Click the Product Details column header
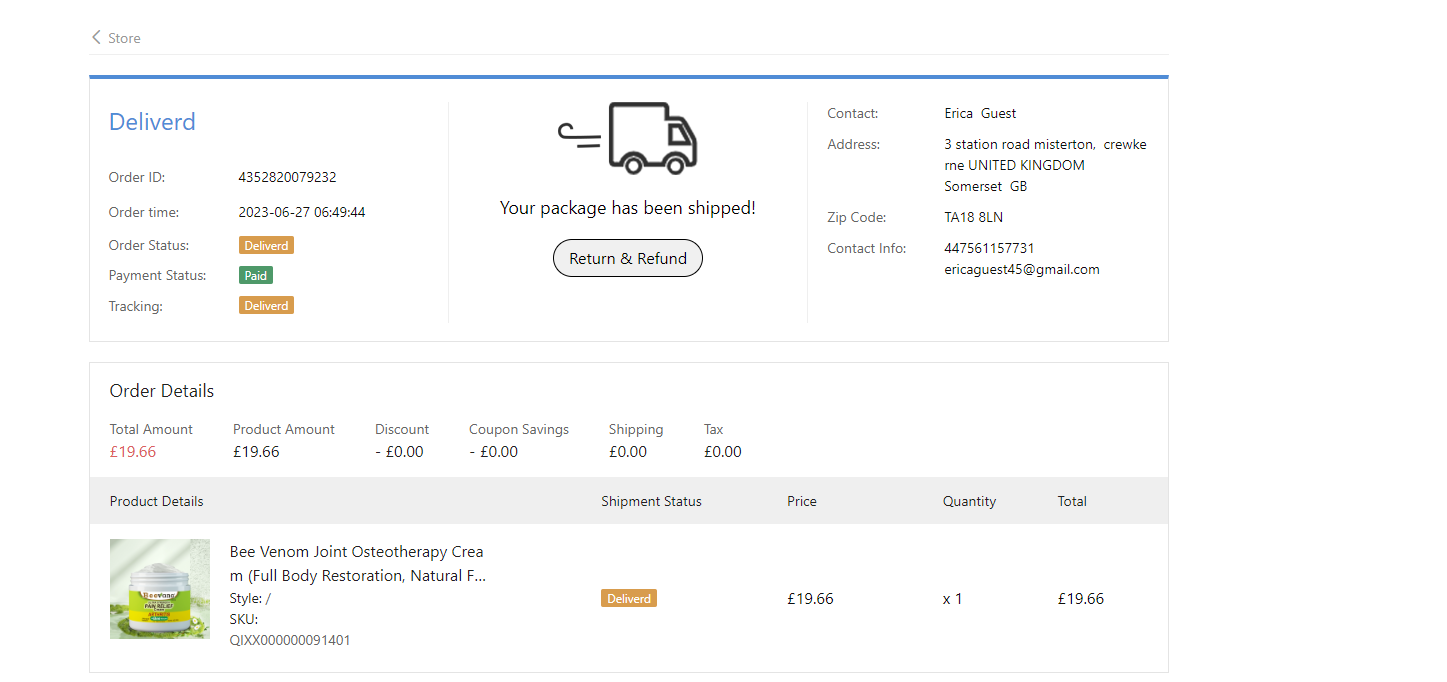Screen dimensions: 1447x682 156,501
